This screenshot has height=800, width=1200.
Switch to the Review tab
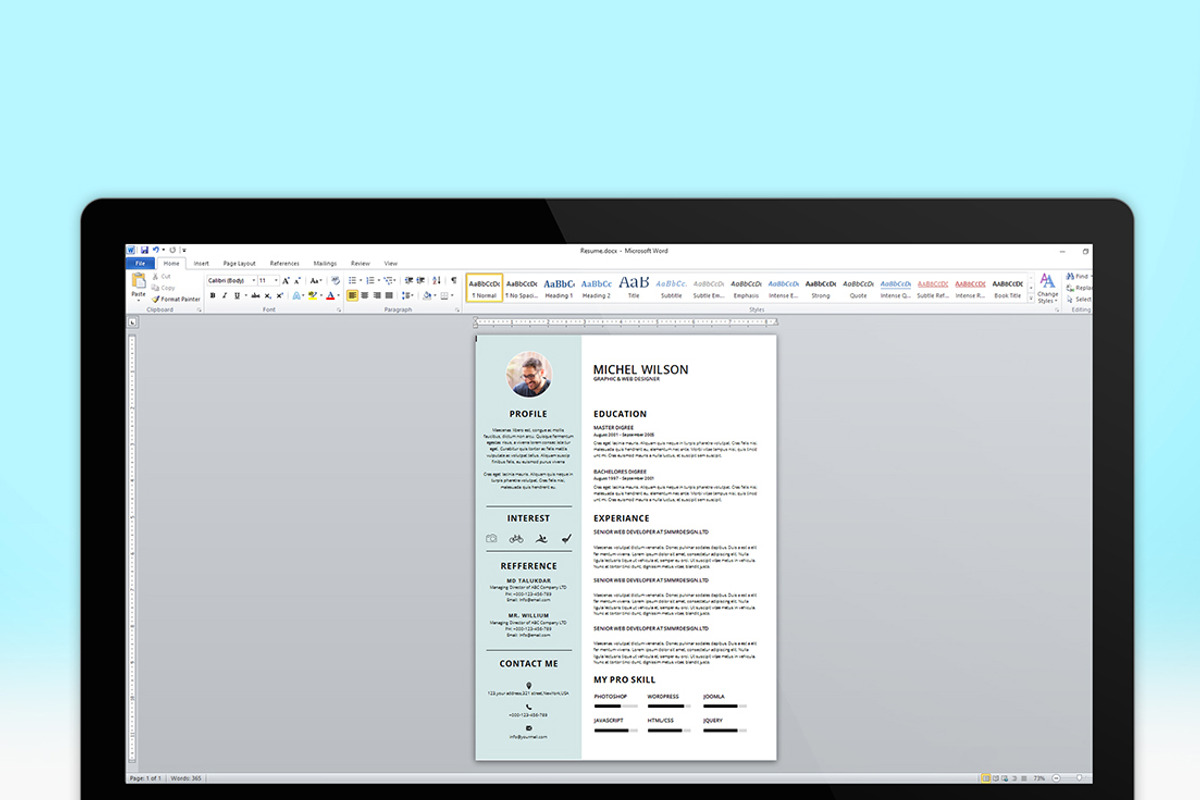pyautogui.click(x=360, y=263)
